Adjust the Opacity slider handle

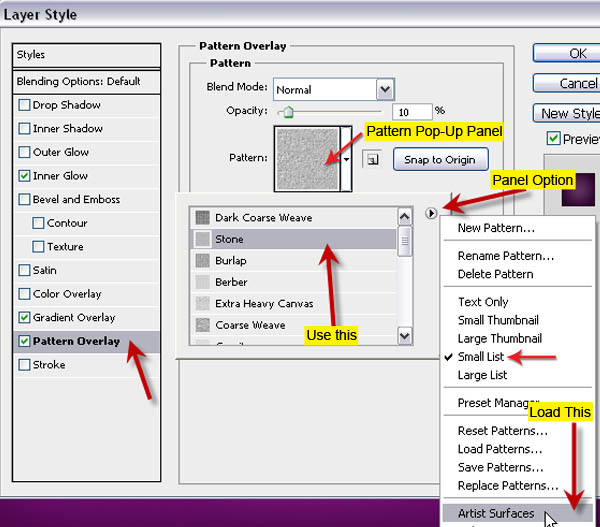click(290, 113)
